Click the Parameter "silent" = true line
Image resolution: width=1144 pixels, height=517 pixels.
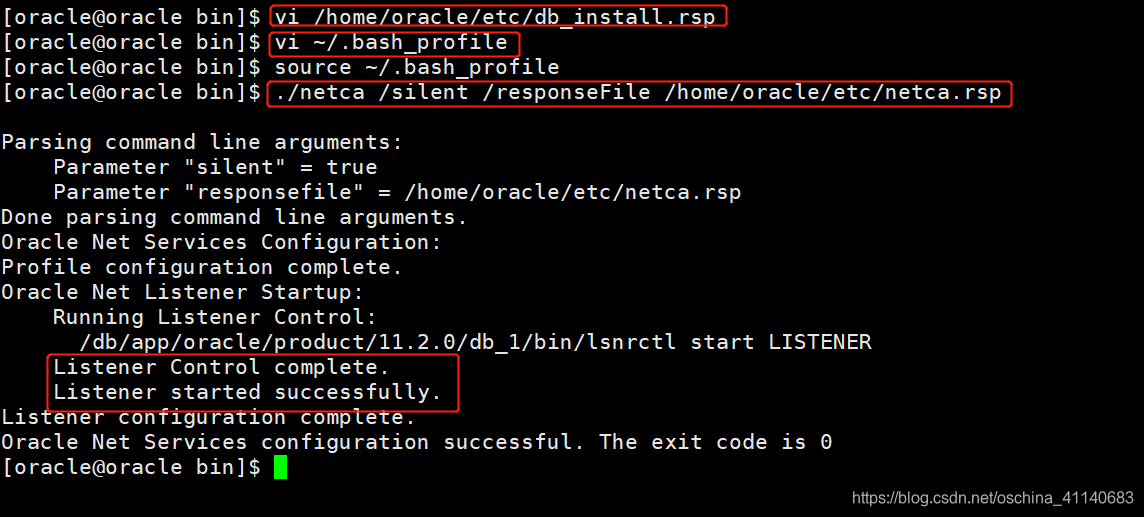(215, 167)
